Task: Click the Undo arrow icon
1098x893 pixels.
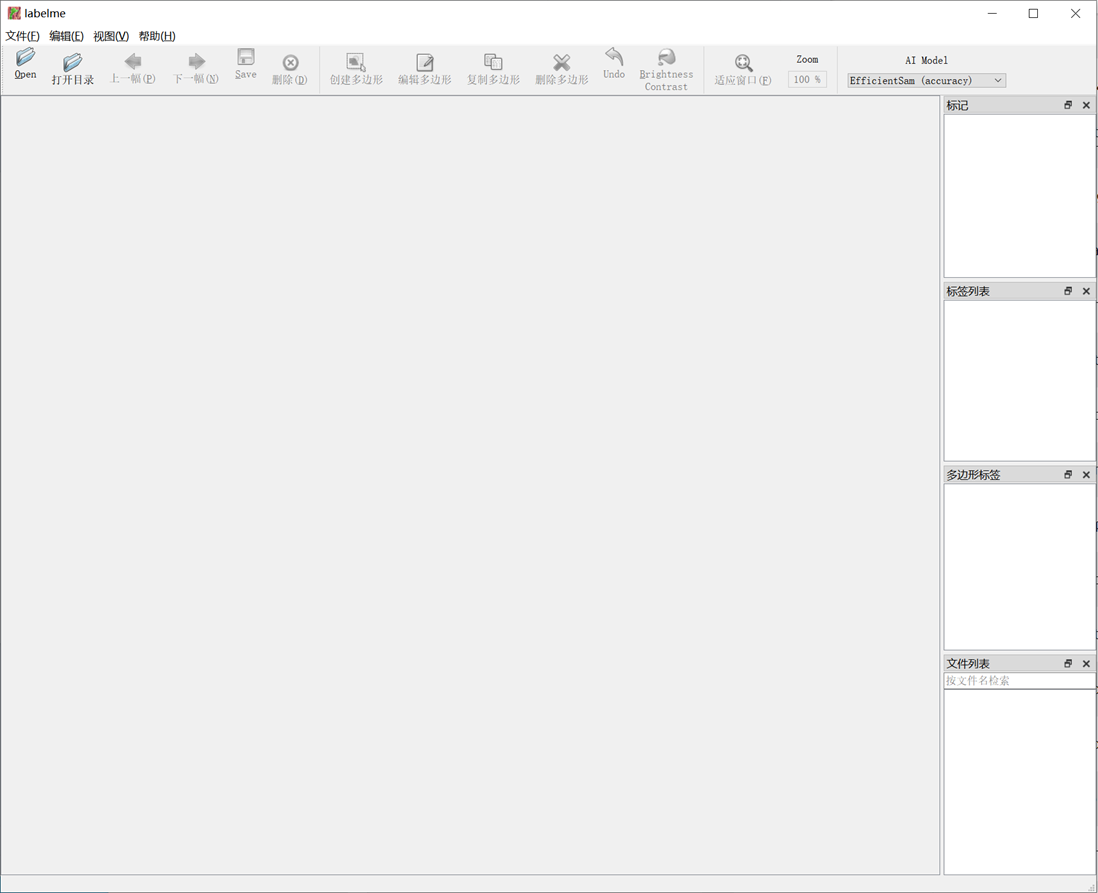Action: coord(614,57)
